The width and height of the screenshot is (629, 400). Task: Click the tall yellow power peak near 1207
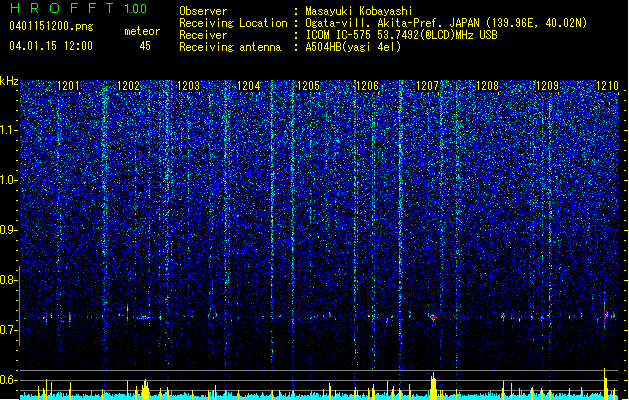tap(433, 386)
